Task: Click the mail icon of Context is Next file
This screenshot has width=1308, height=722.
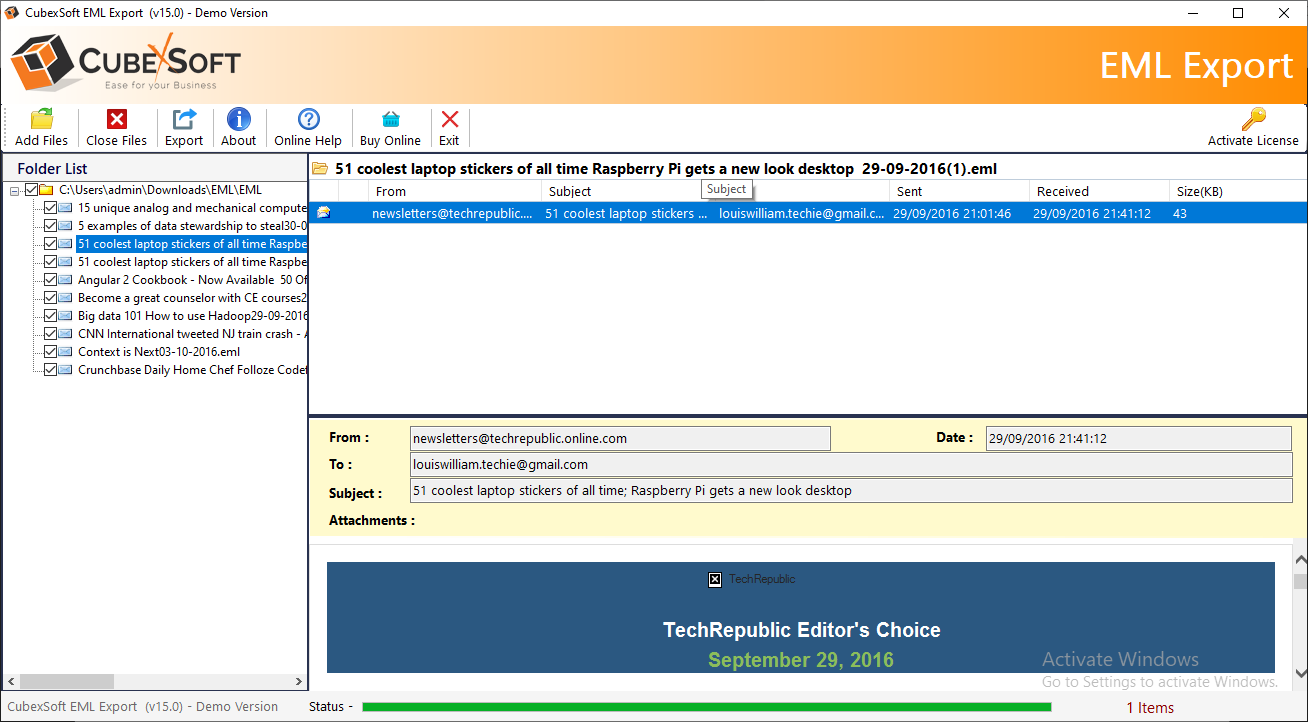Action: pos(66,352)
